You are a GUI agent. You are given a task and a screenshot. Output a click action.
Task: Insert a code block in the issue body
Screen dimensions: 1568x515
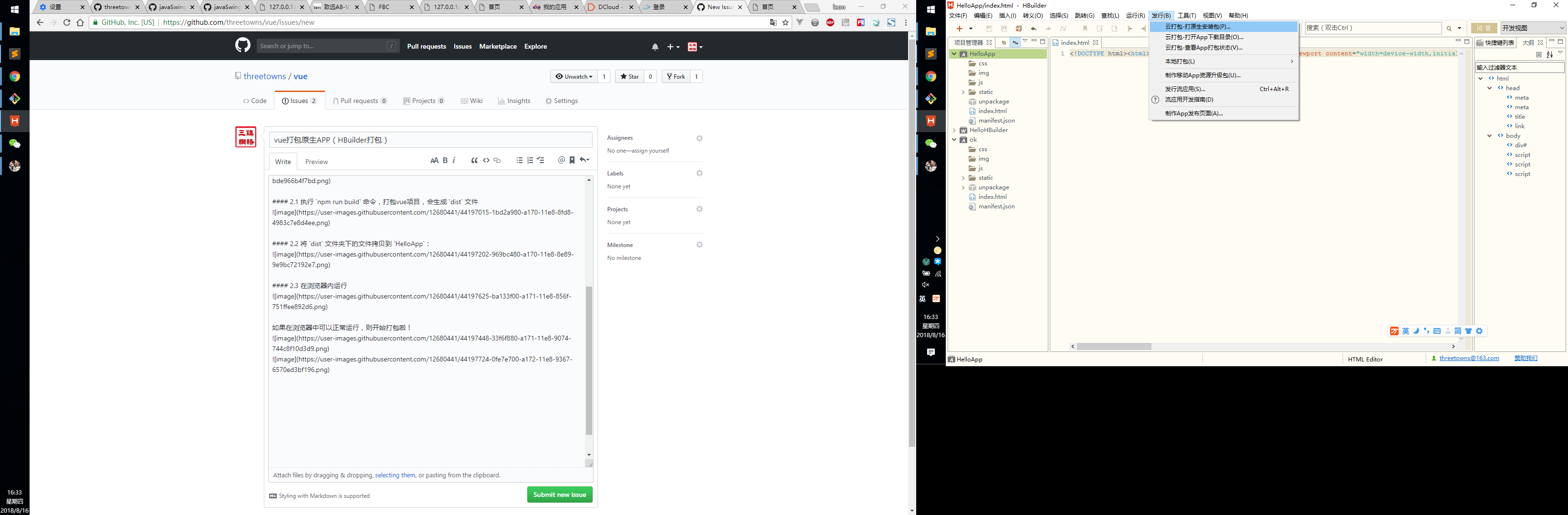(x=486, y=160)
